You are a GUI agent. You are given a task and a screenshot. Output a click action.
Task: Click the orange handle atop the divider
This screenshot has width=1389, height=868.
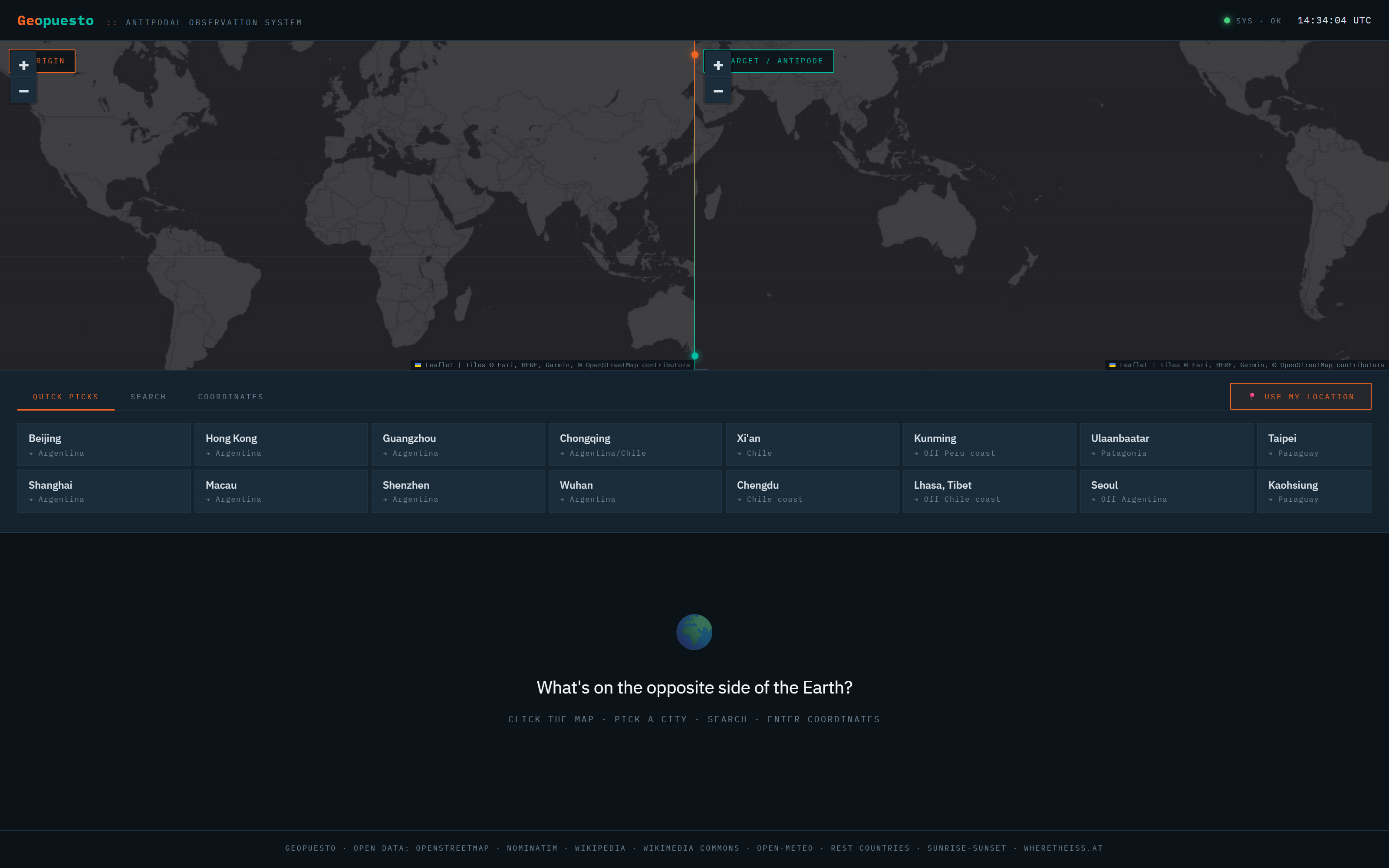(694, 55)
